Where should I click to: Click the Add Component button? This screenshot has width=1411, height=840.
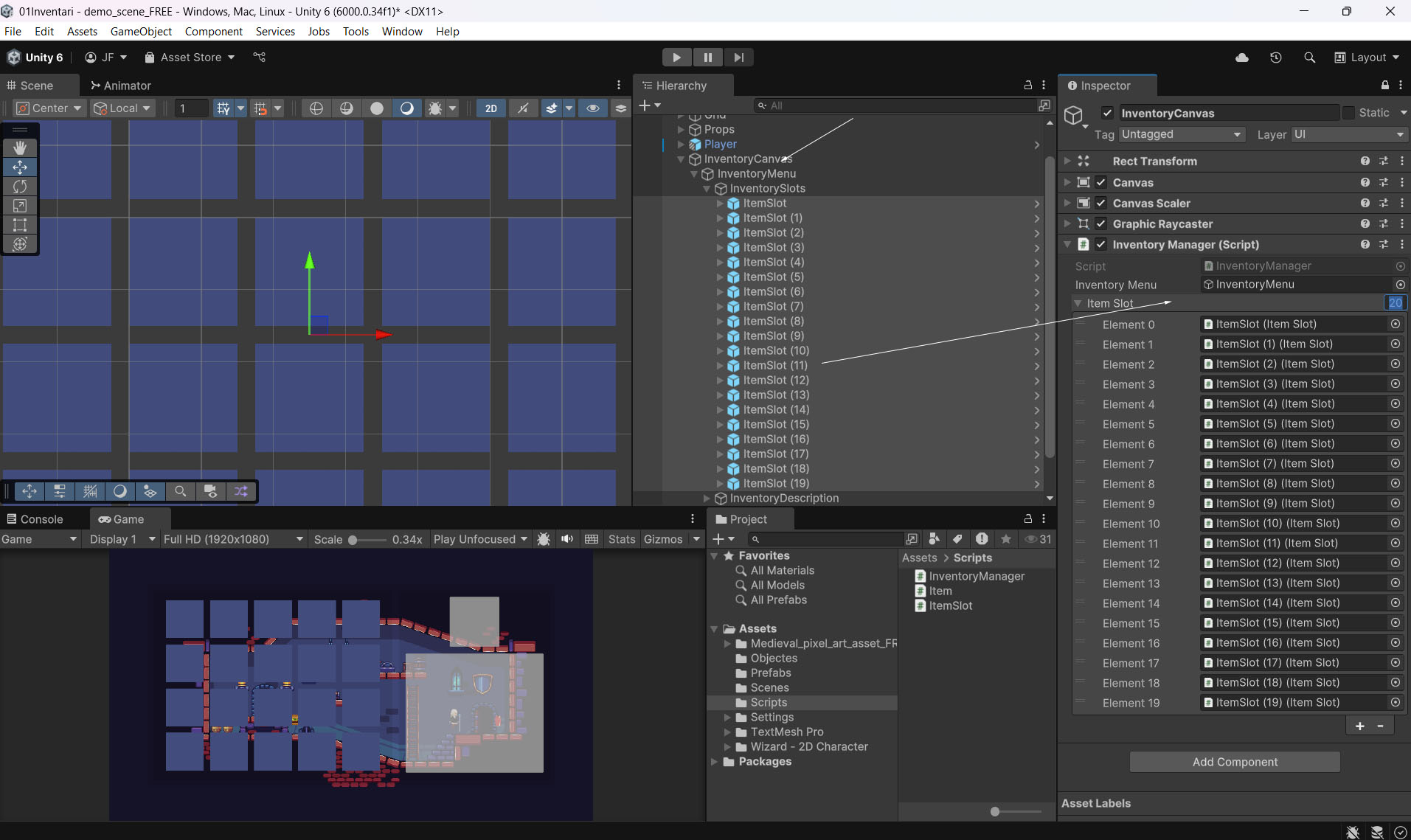(1235, 762)
